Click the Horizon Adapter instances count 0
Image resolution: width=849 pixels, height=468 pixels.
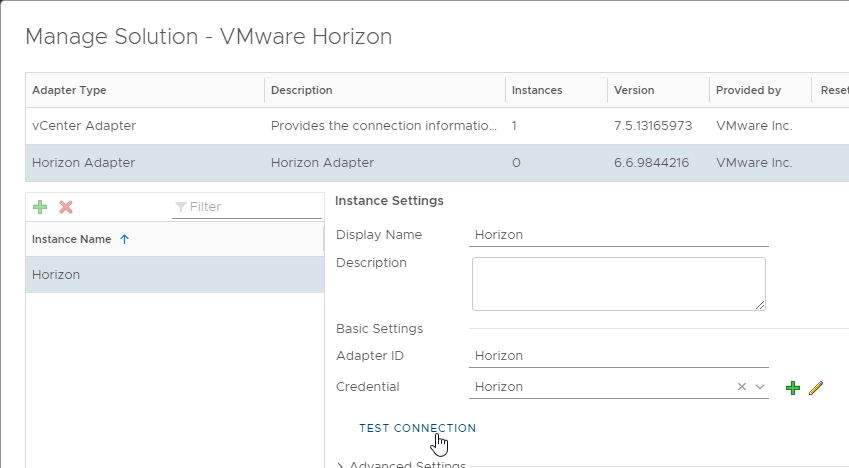click(516, 163)
